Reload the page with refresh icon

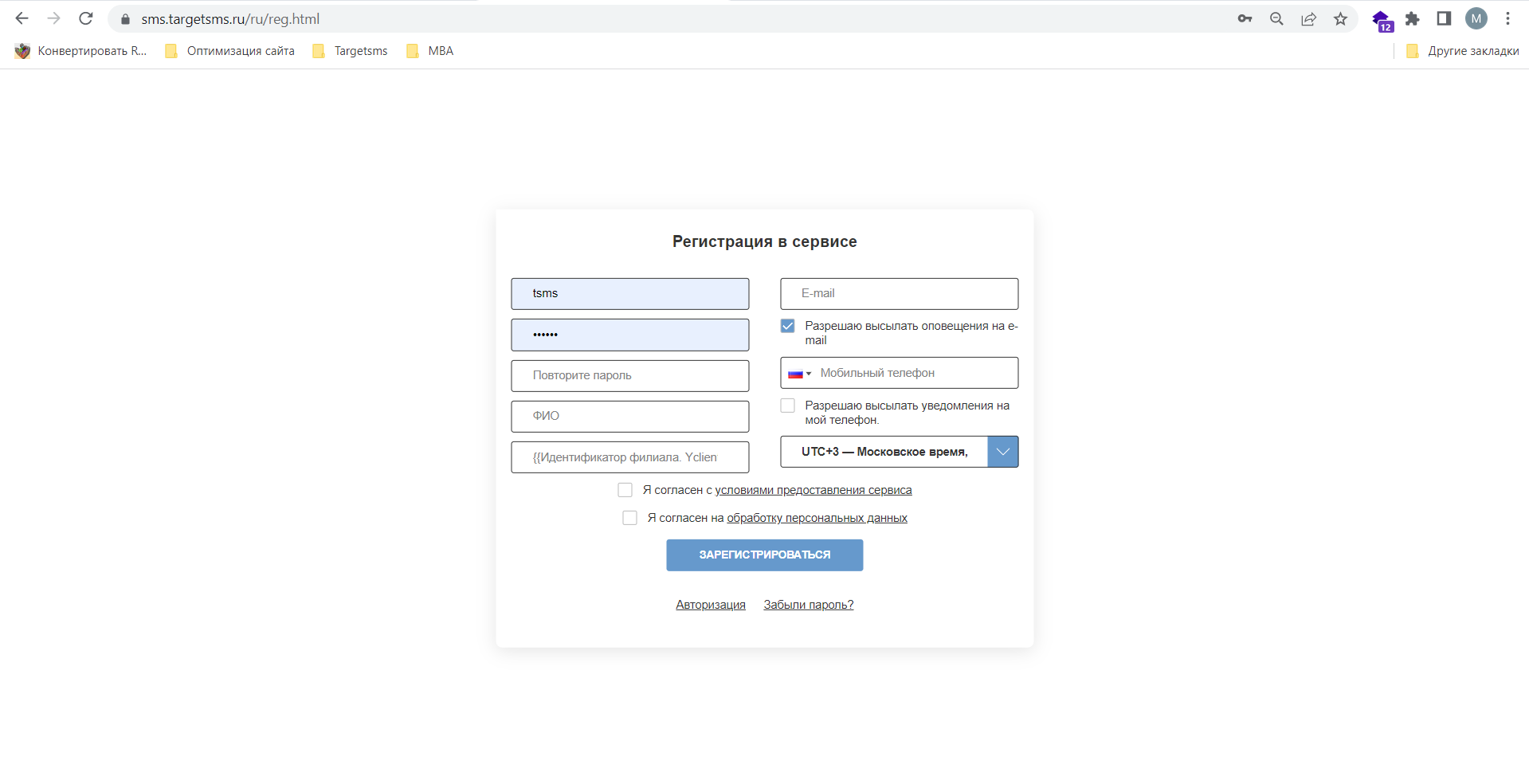[x=86, y=18]
